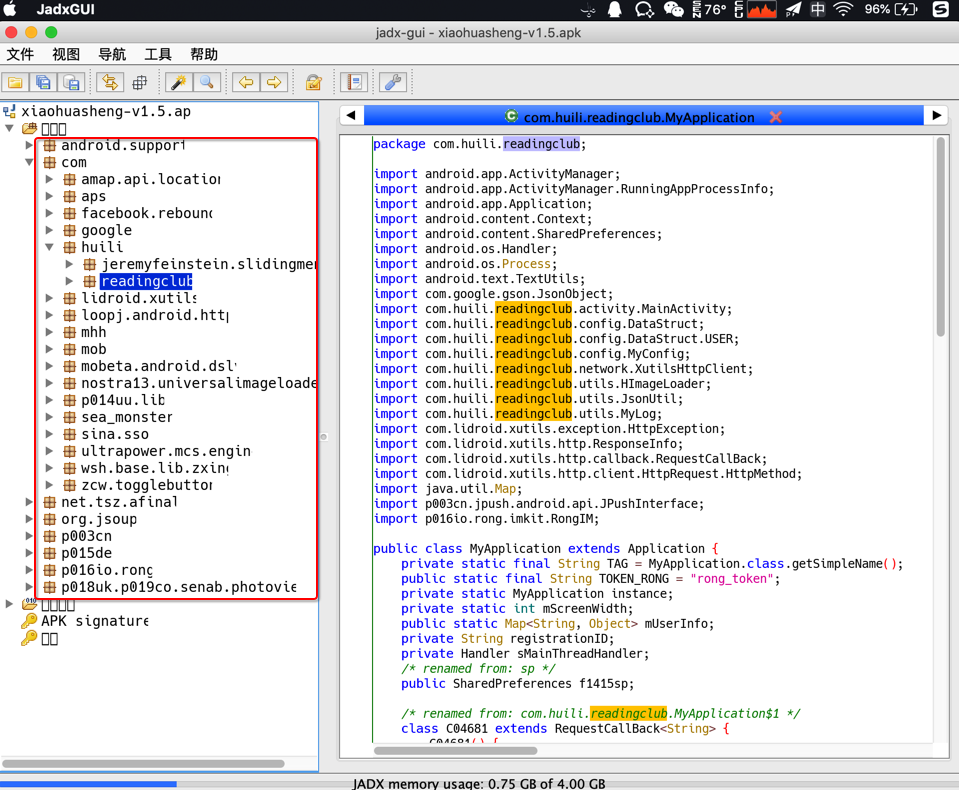The height and width of the screenshot is (790, 959).
Task: Click the tab scroll right arrow
Action: click(936, 116)
